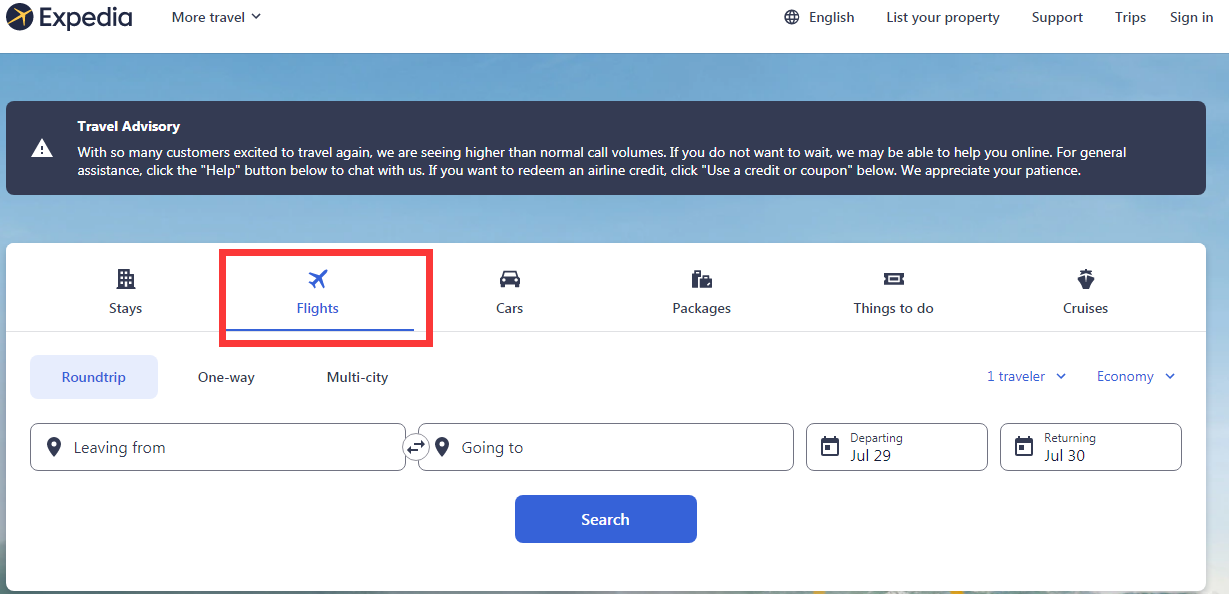
Task: Click the Leaving from input field
Action: (218, 447)
